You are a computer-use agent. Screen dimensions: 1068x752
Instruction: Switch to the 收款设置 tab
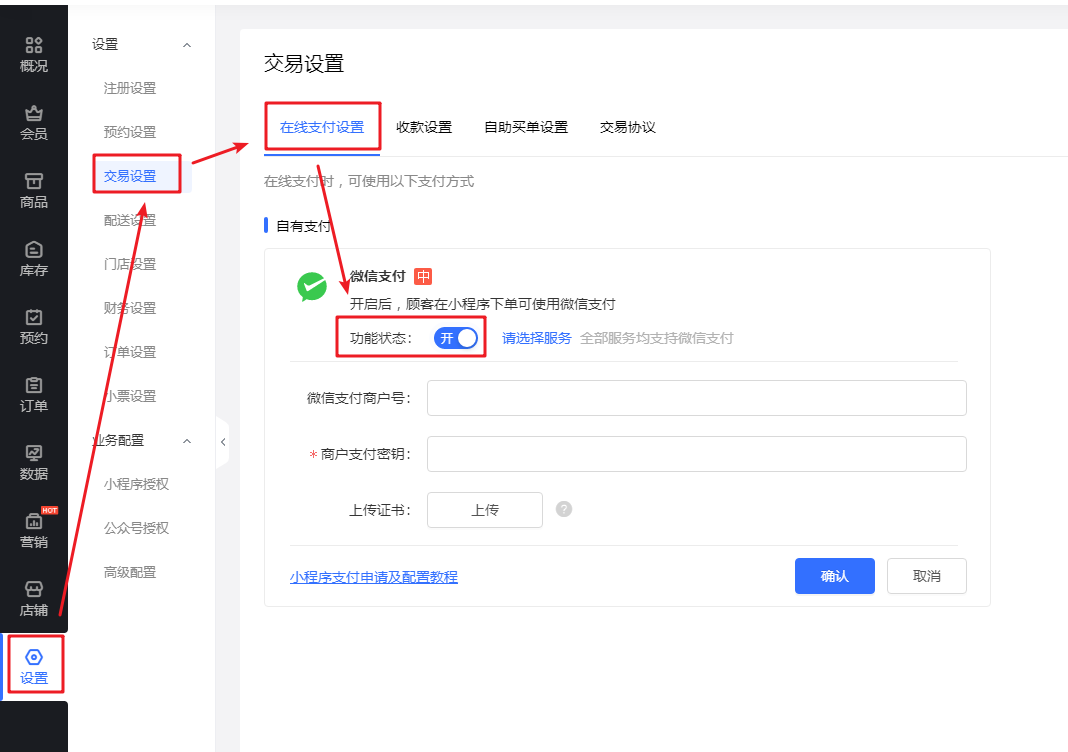(424, 127)
